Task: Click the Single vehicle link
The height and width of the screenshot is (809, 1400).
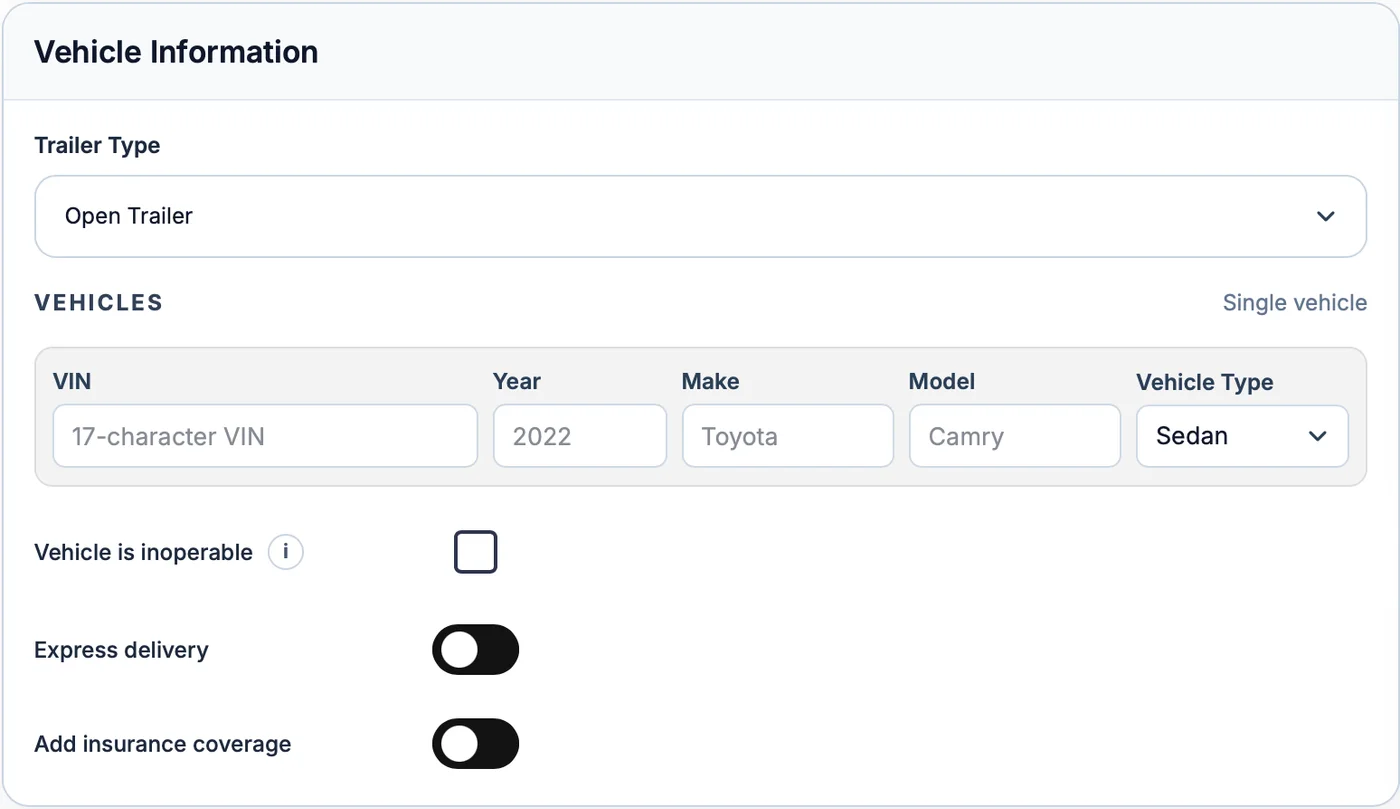Action: click(x=1294, y=303)
